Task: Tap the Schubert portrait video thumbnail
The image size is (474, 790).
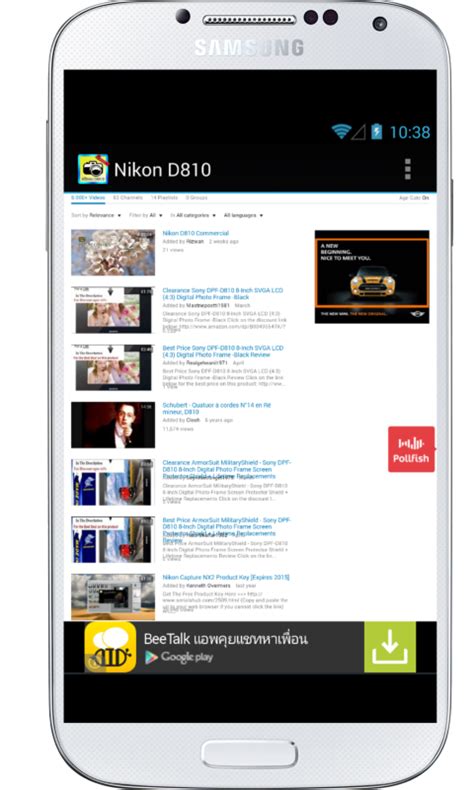Action: point(113,425)
